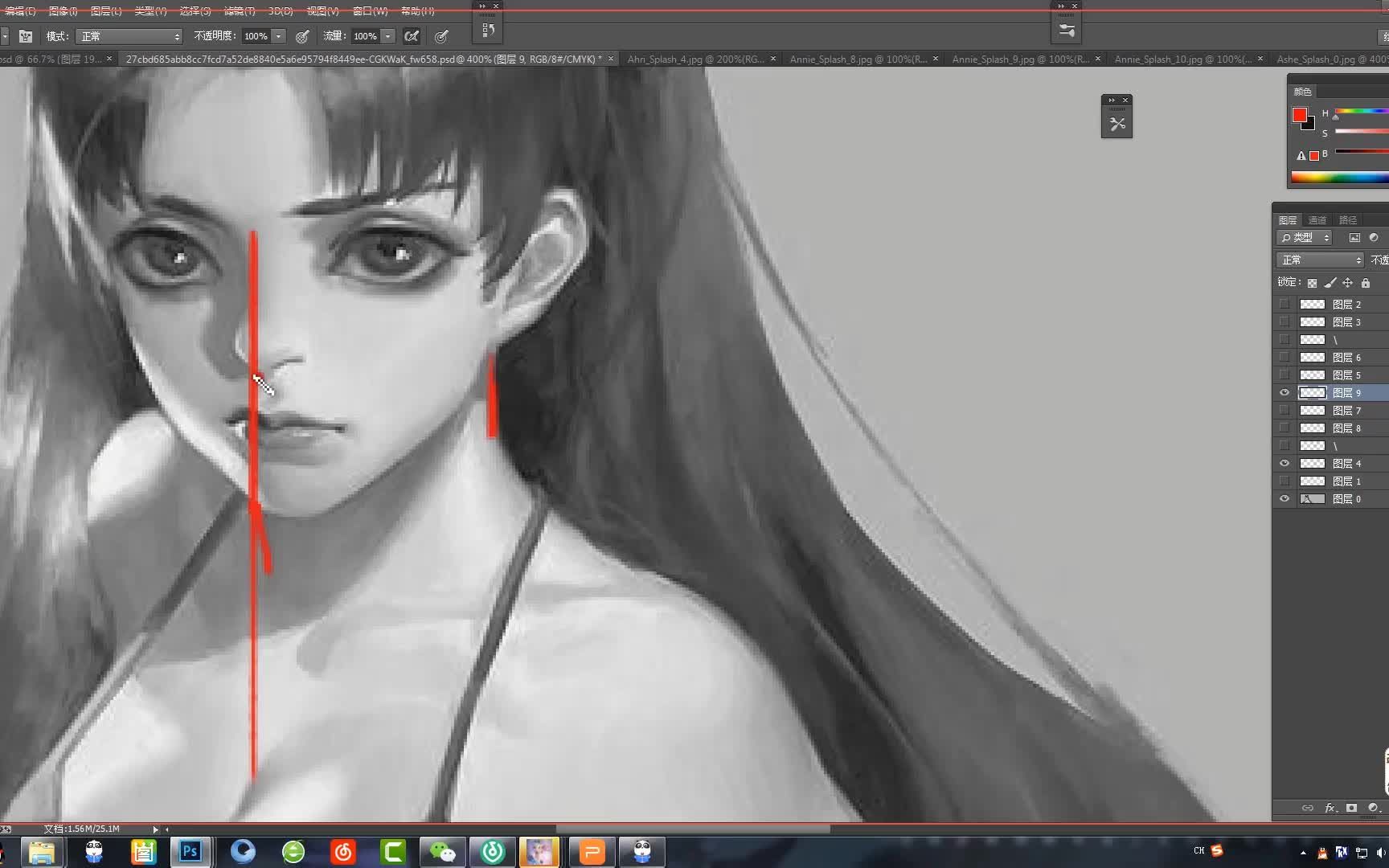
Task: Open the History panel icon
Action: click(488, 31)
